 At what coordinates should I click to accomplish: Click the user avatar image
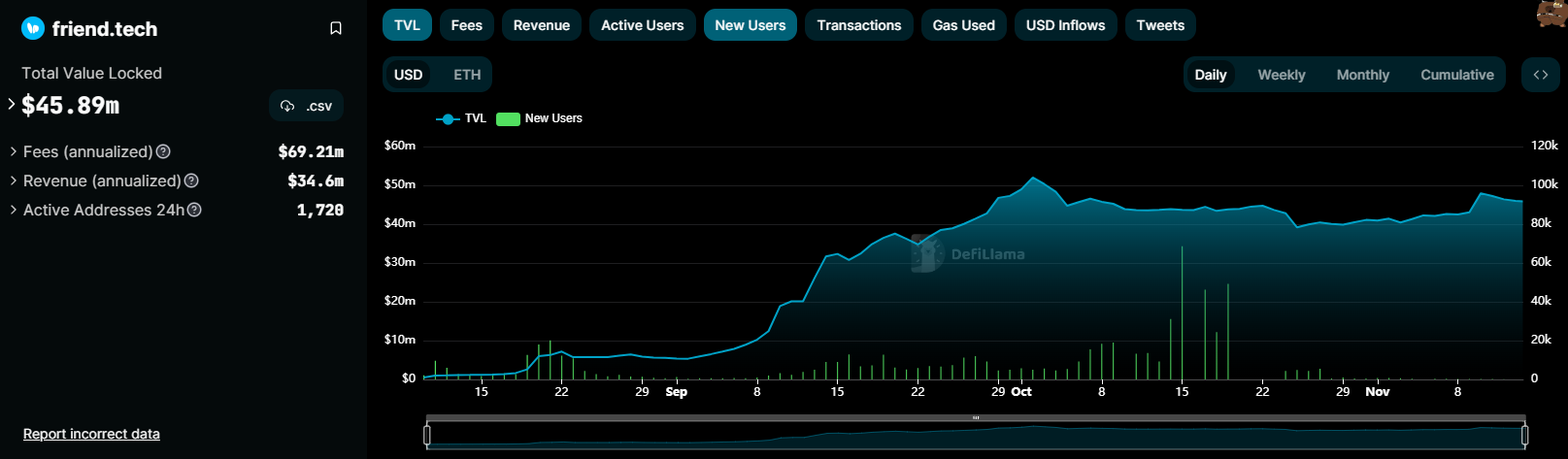1551,14
